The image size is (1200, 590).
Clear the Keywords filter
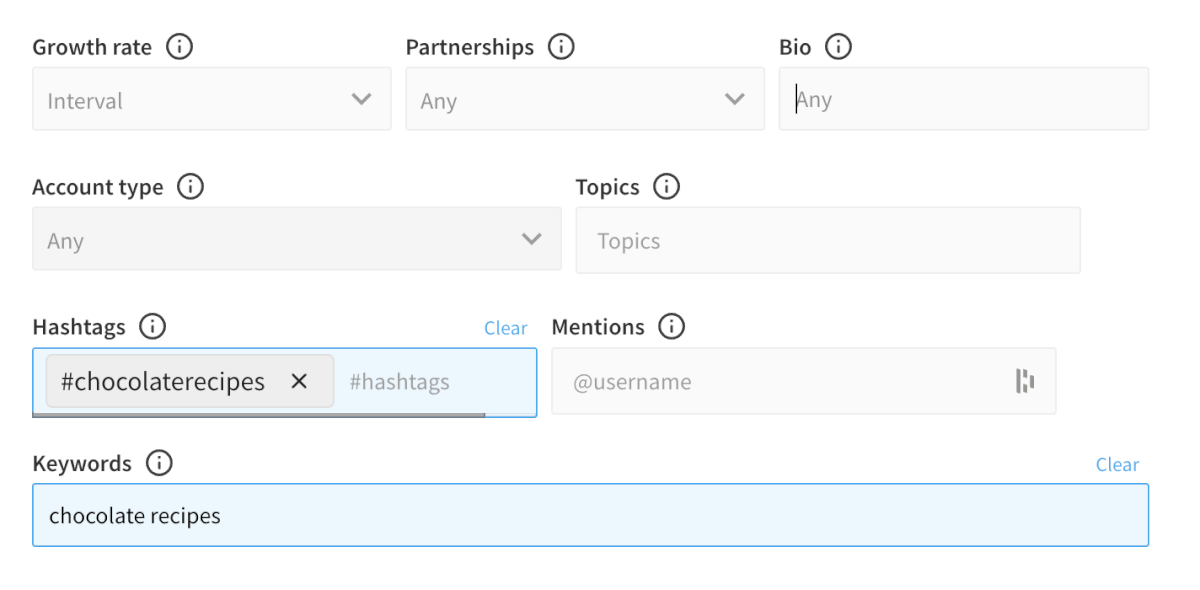[1117, 464]
